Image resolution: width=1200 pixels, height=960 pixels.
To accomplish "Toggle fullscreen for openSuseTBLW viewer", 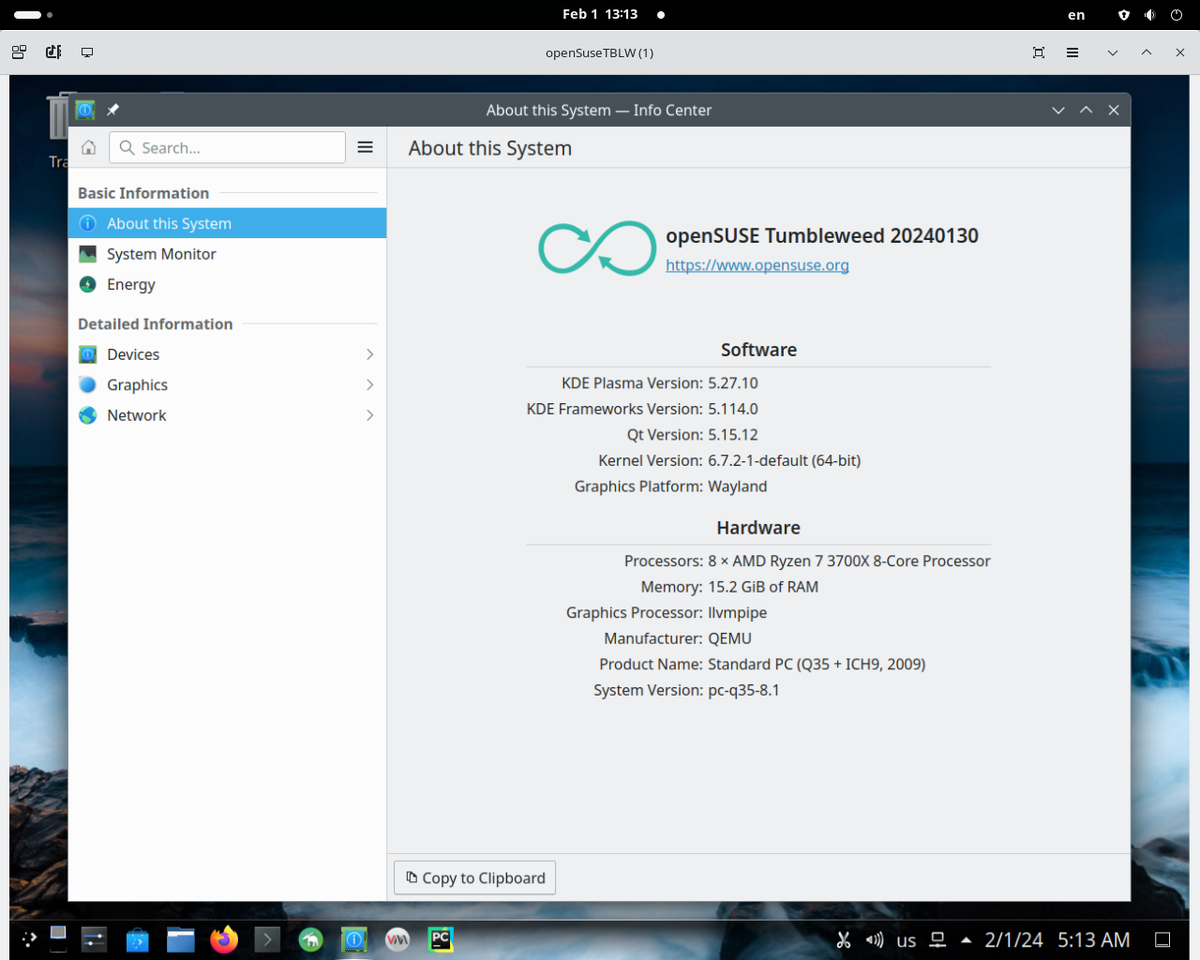I will coord(1039,52).
